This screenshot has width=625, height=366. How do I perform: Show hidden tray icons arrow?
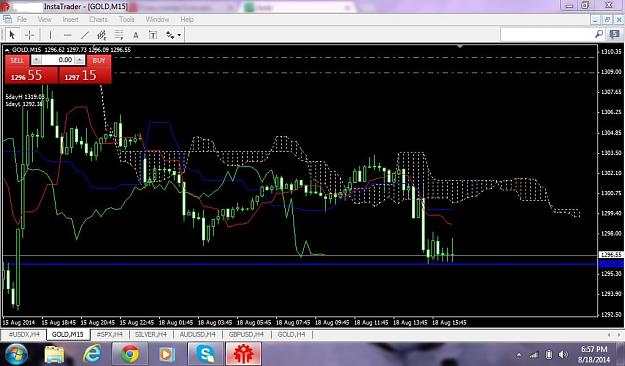pos(519,354)
